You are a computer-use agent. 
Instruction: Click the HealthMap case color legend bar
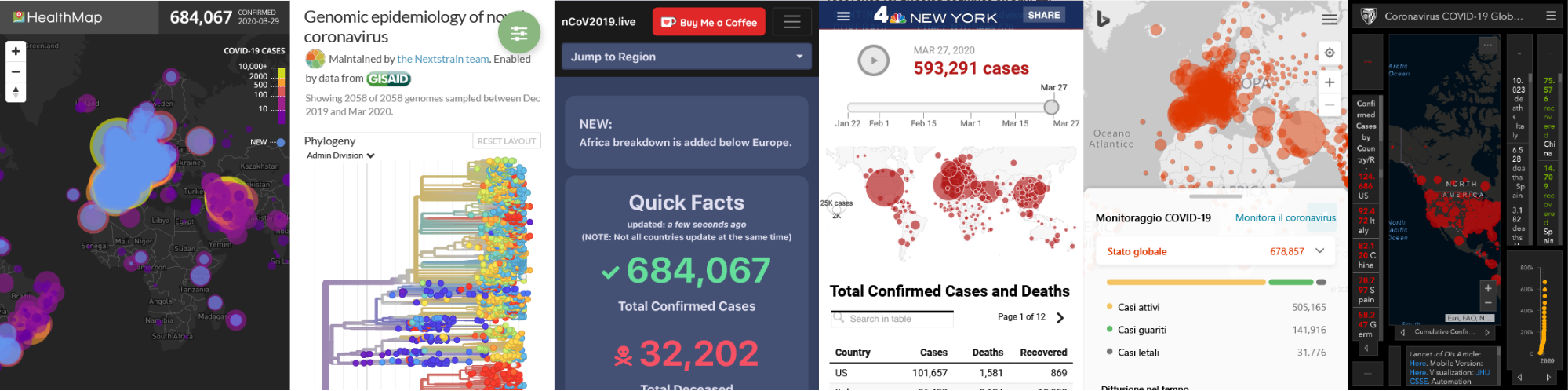pos(282,94)
